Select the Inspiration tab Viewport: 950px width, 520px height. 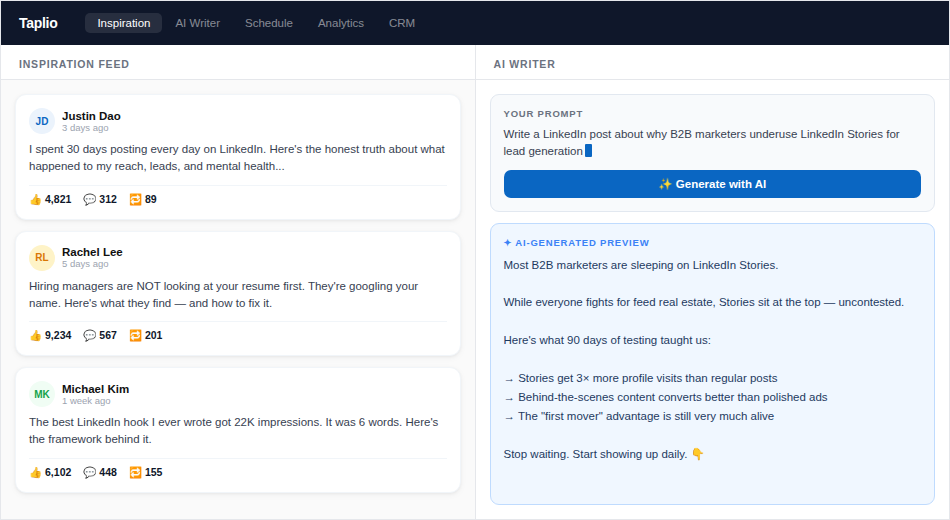click(124, 23)
